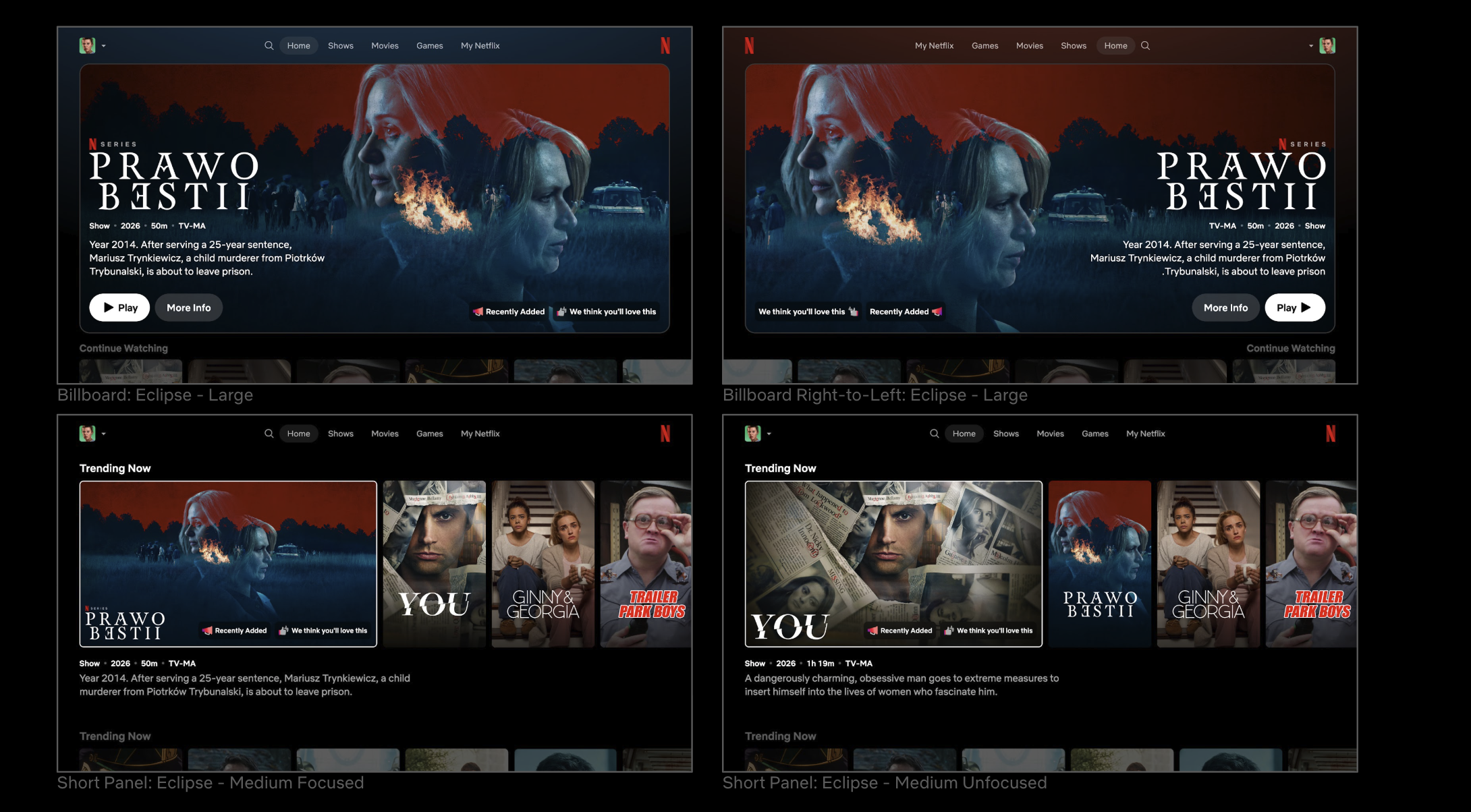Select Shows tab in Billboard Eclipse Large
1471x812 pixels.
coord(341,46)
